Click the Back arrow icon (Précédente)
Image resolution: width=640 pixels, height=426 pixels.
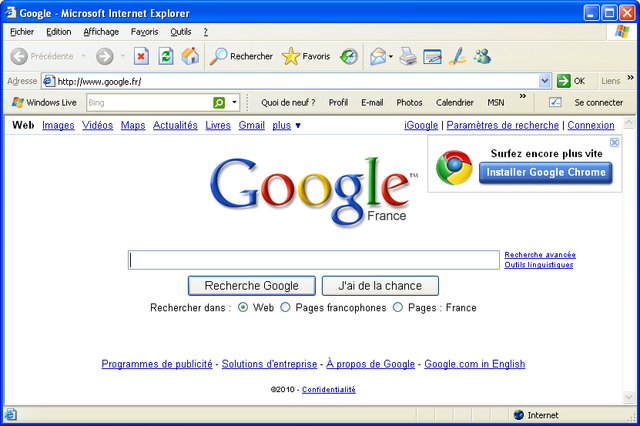[x=19, y=56]
